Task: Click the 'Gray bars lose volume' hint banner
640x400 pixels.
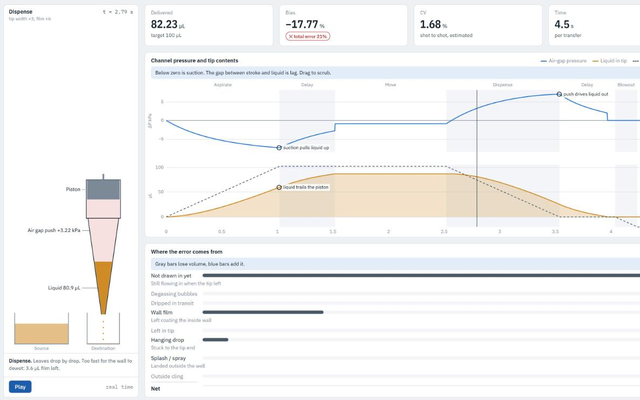Action: click(395, 264)
